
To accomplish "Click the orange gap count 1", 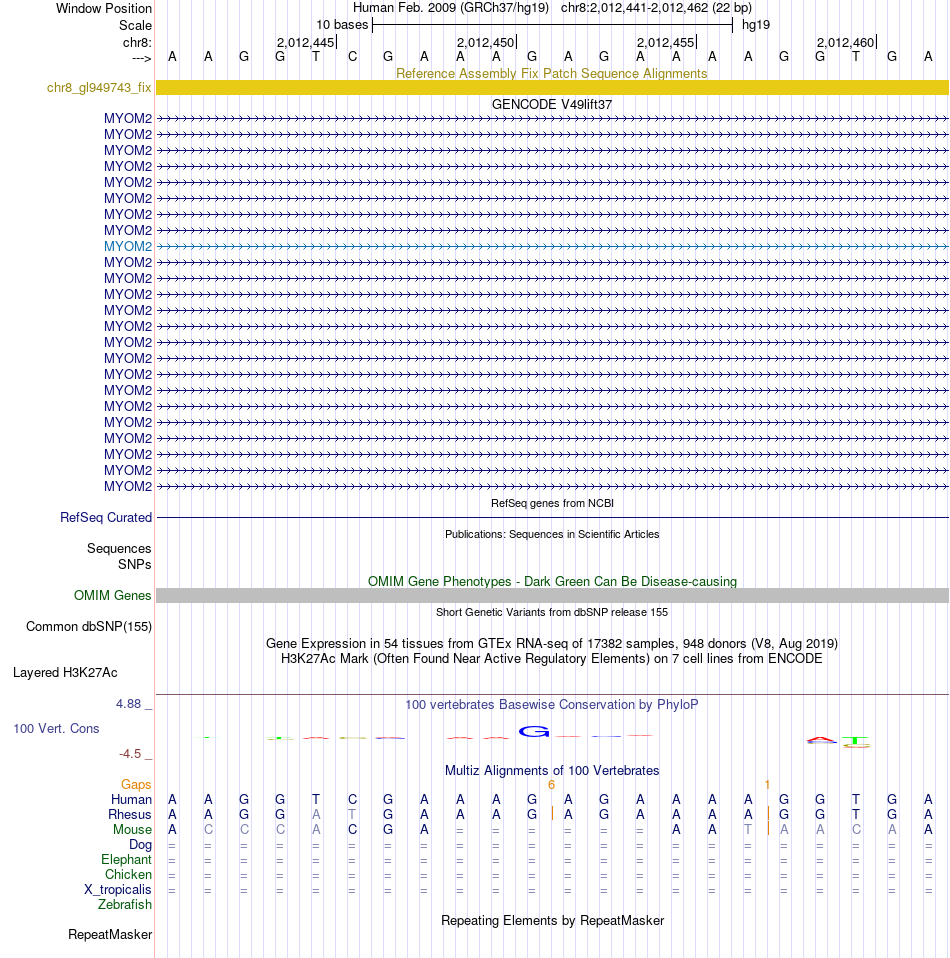I will pyautogui.click(x=767, y=784).
